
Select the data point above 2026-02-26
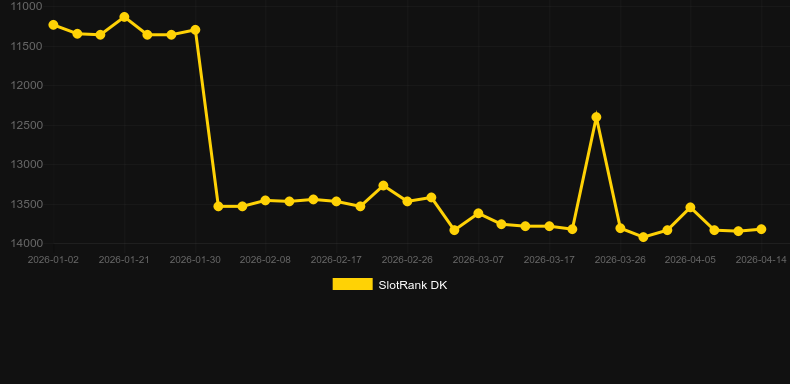pyautogui.click(x=407, y=201)
